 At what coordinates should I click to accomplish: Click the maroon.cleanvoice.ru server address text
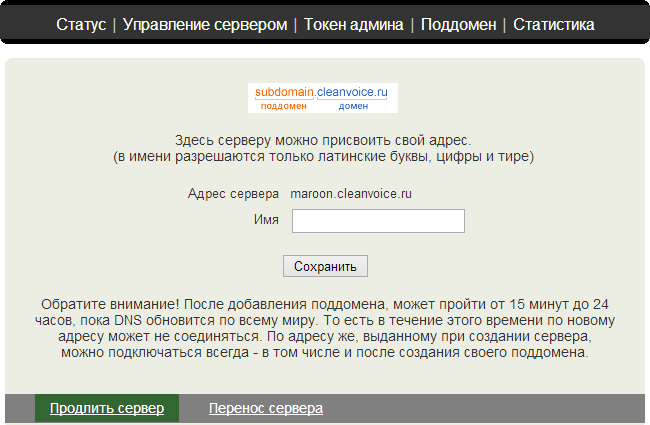click(351, 193)
